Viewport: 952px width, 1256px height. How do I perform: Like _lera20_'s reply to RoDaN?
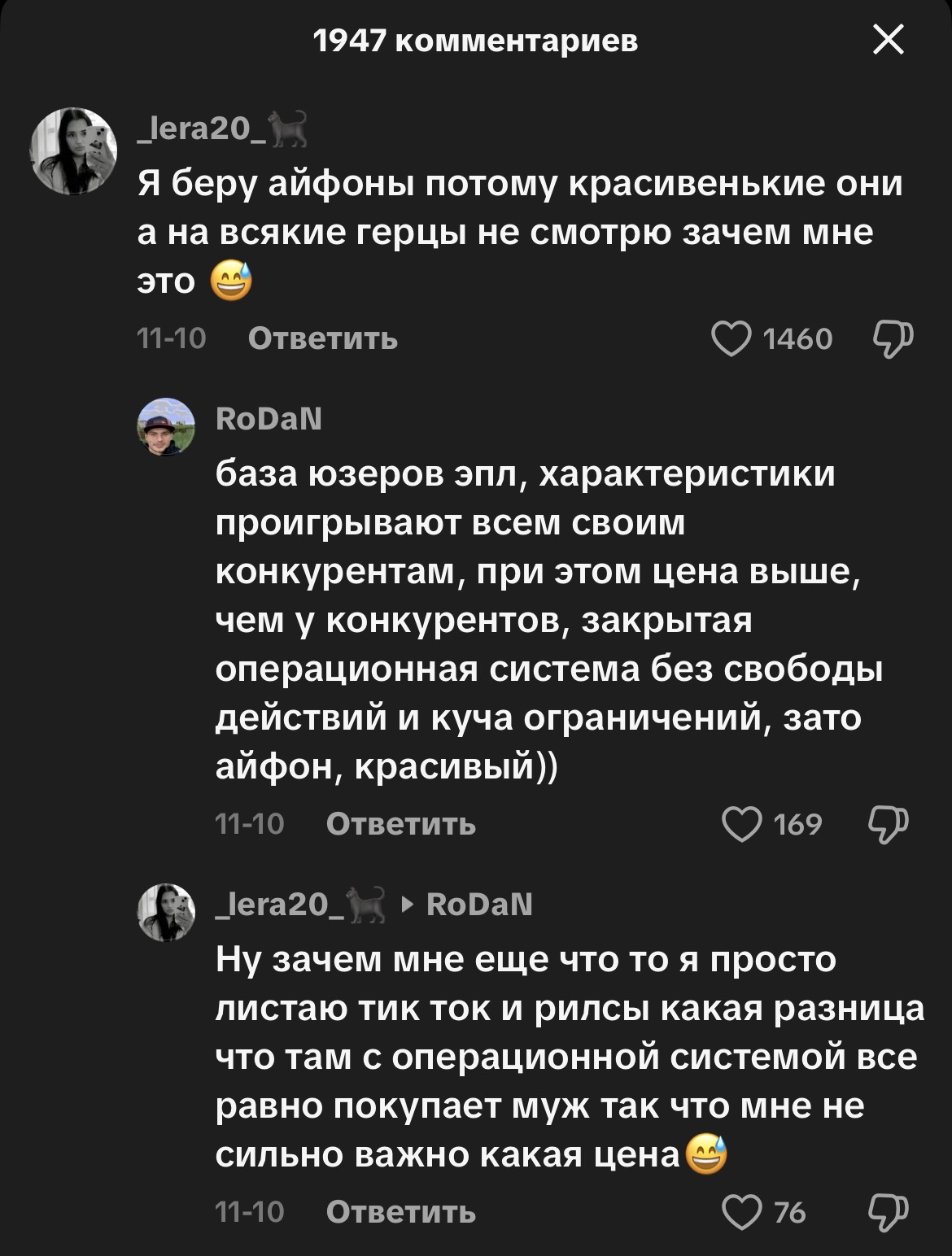pyautogui.click(x=742, y=1213)
